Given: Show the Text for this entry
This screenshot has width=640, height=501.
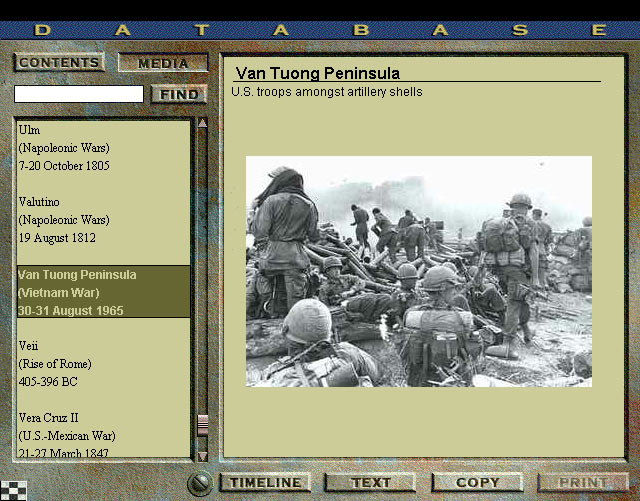Looking at the screenshot, I should tap(371, 482).
